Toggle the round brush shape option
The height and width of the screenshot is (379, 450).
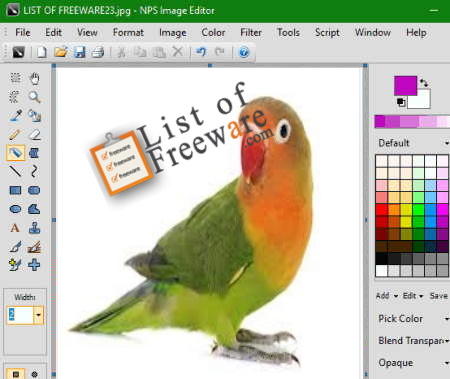point(34,374)
